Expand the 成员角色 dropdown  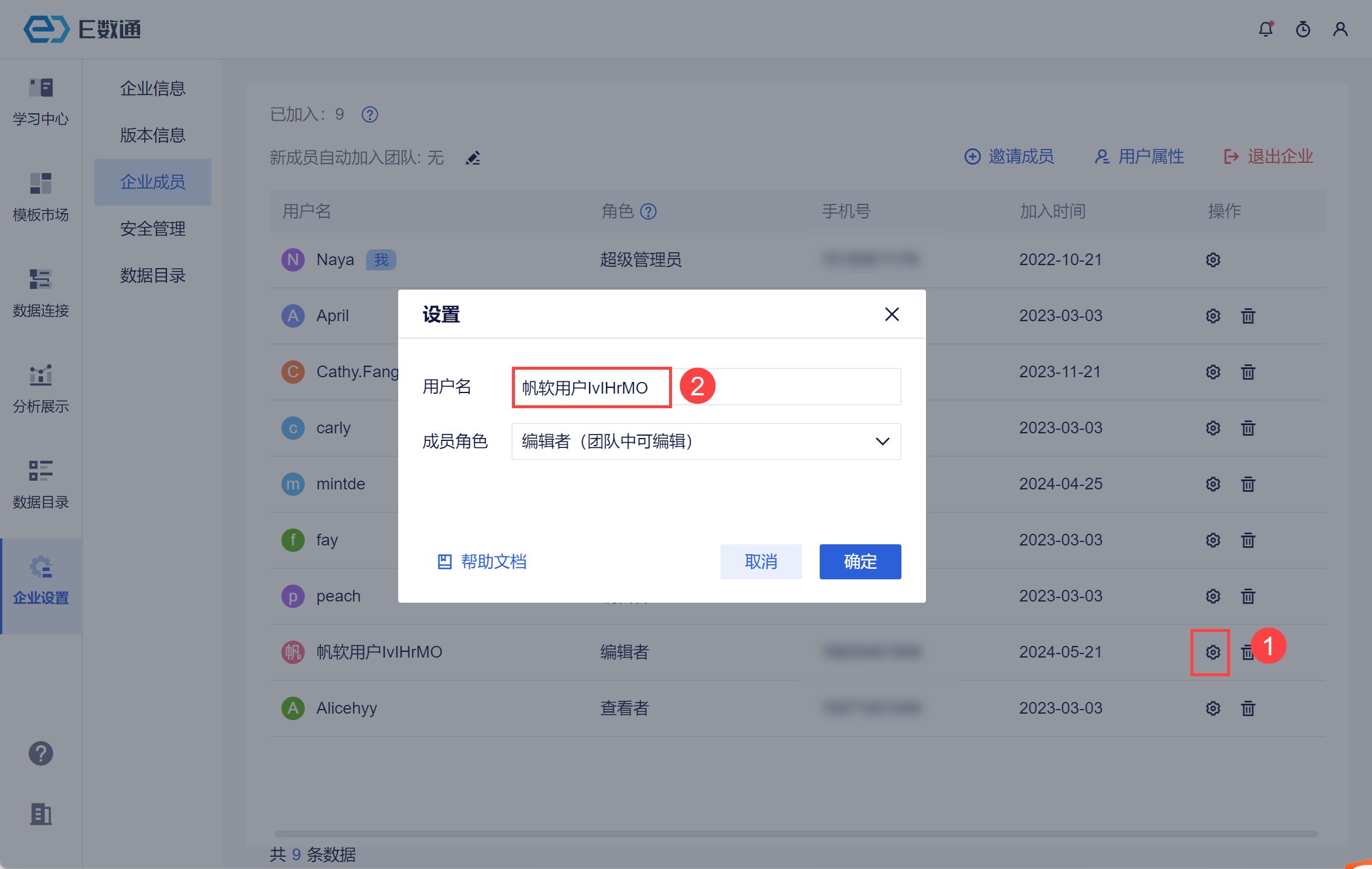pyautogui.click(x=706, y=442)
